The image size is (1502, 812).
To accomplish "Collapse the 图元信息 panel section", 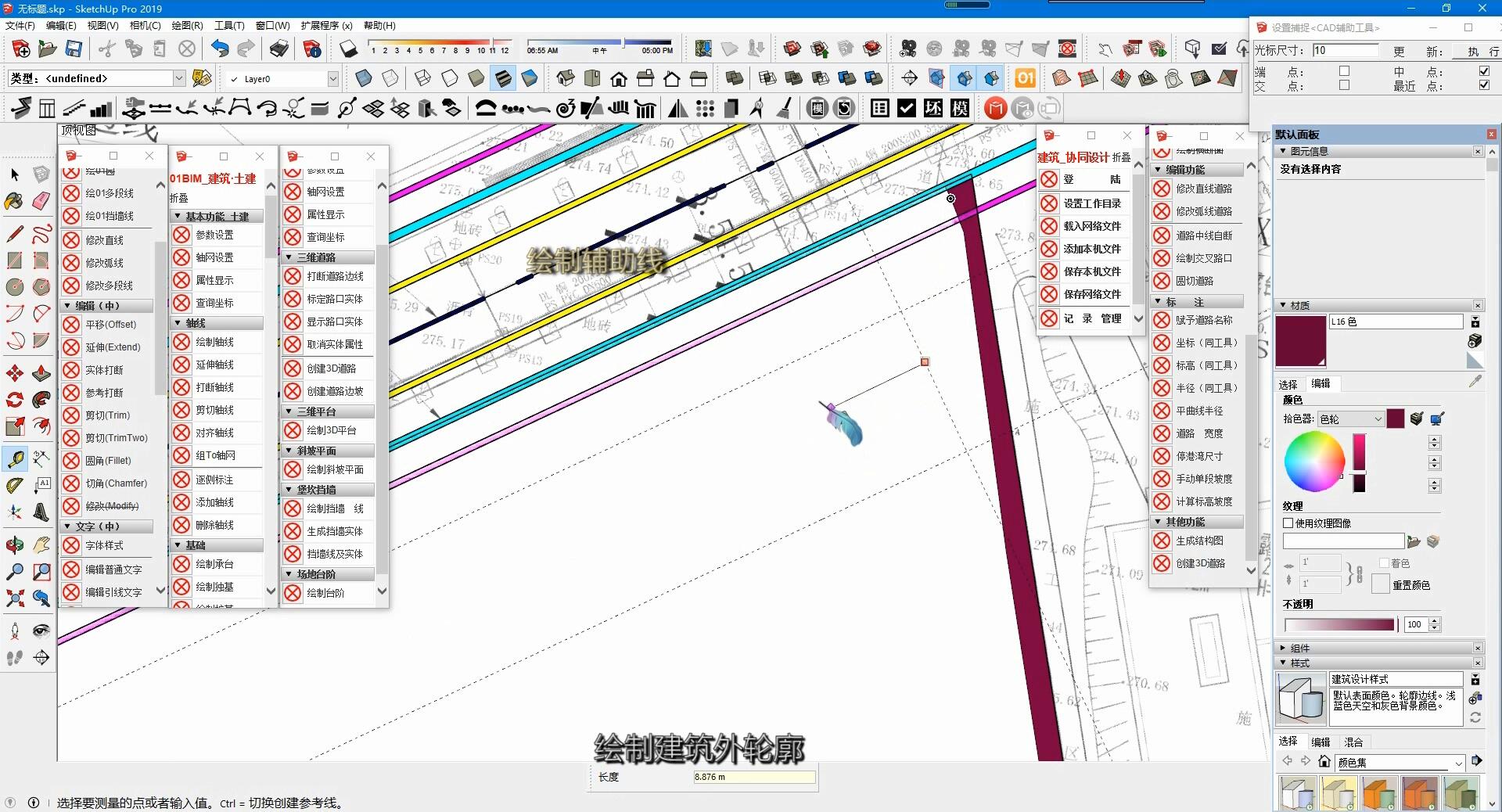I will tap(1283, 151).
